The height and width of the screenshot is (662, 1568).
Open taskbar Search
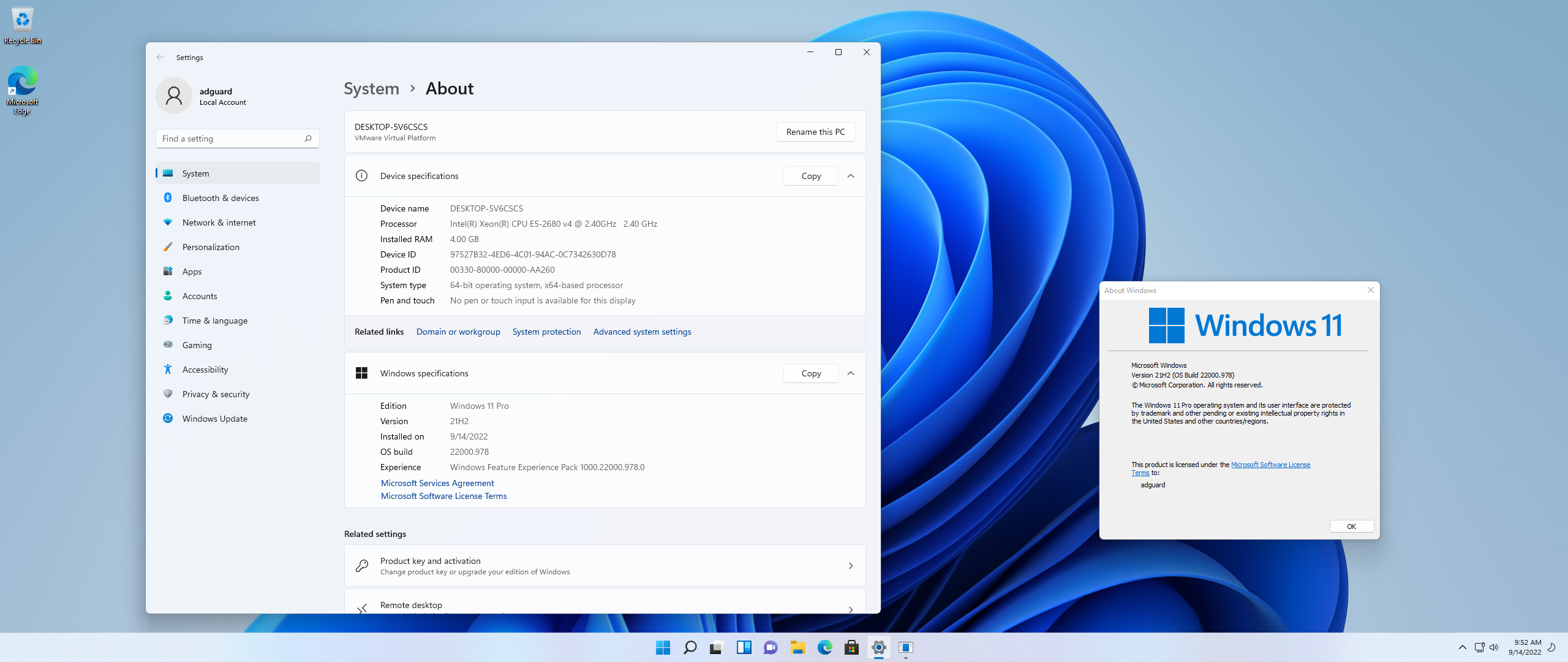(x=690, y=647)
